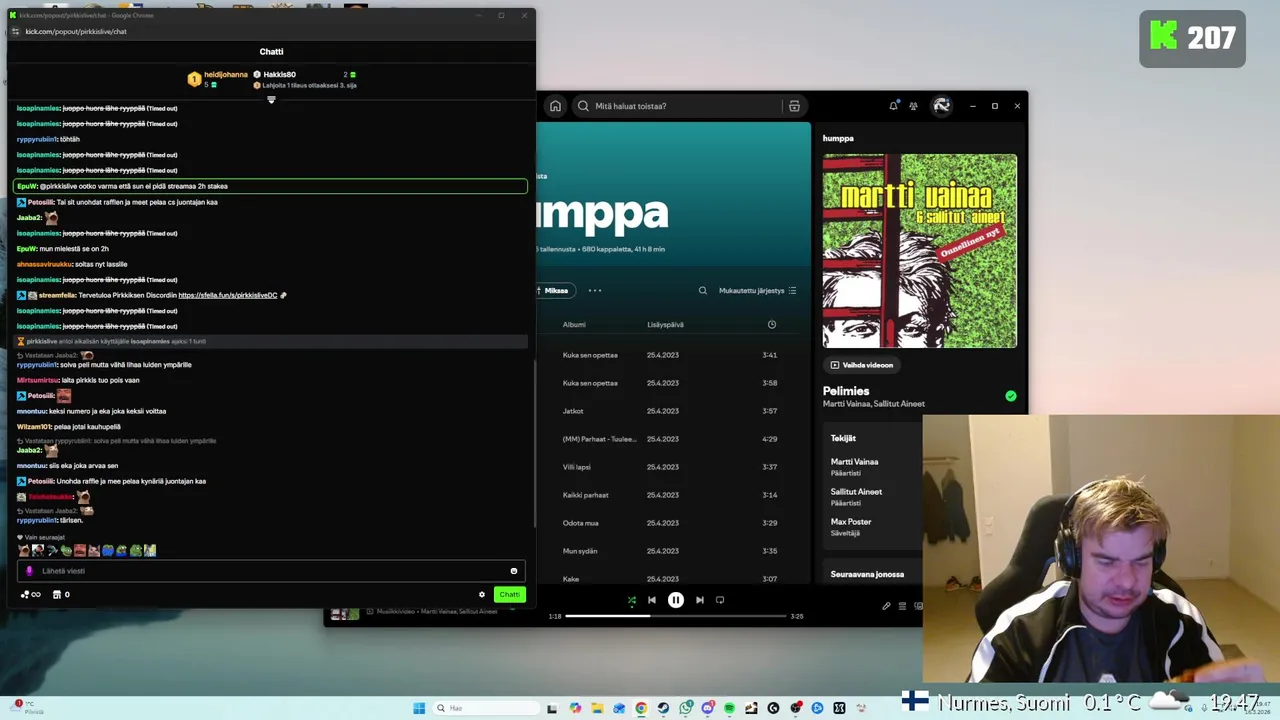The width and height of the screenshot is (1280, 720).
Task: Open Spotify lyrics microphone icon
Action: point(886,606)
